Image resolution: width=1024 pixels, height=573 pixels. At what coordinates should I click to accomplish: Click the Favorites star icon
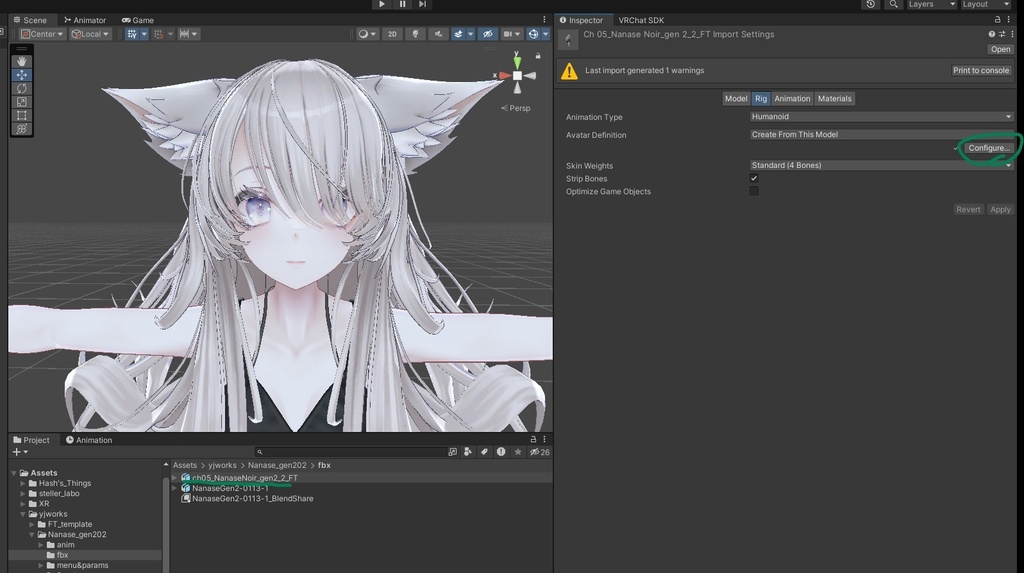tap(518, 451)
